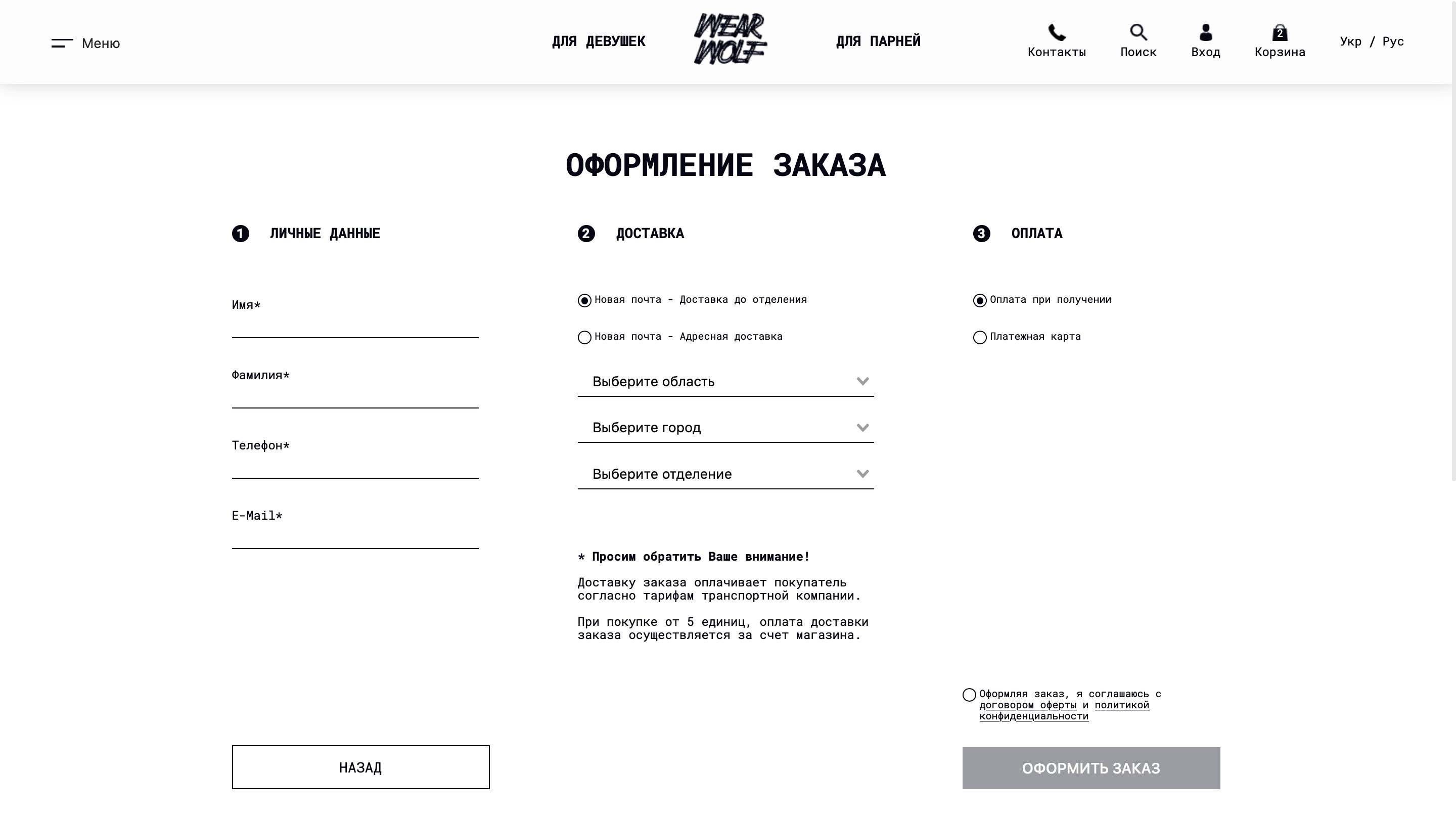Focus the Телефон input field
Viewport: 1456px width, 819px height.
(355, 466)
